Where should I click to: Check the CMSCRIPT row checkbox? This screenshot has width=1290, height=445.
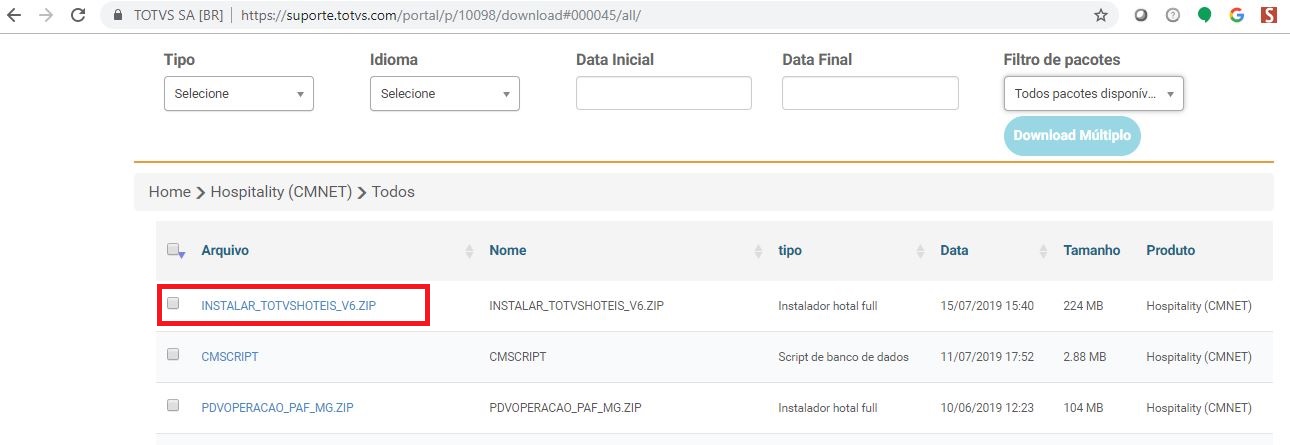173,354
